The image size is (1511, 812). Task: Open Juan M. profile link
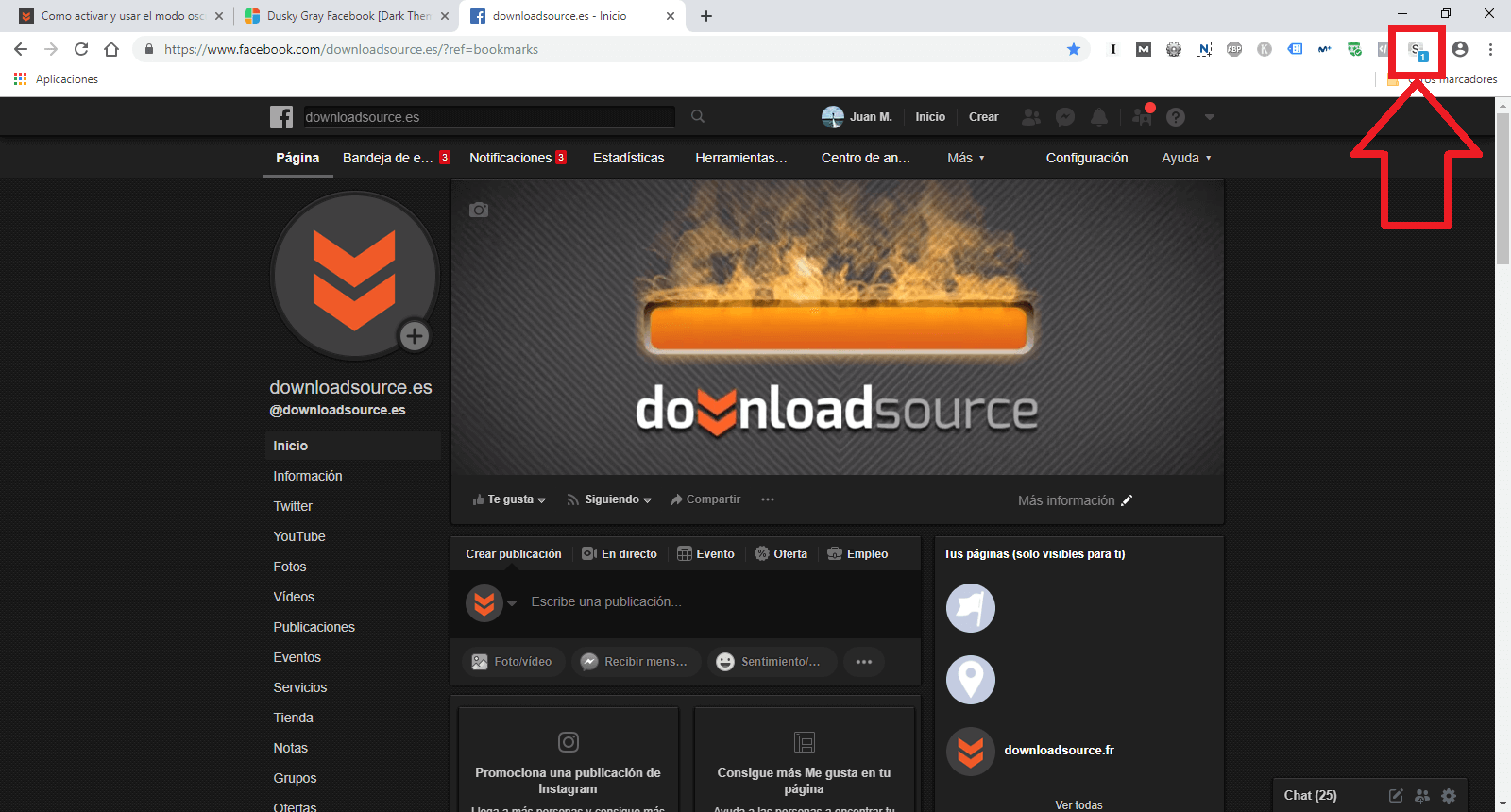[857, 117]
